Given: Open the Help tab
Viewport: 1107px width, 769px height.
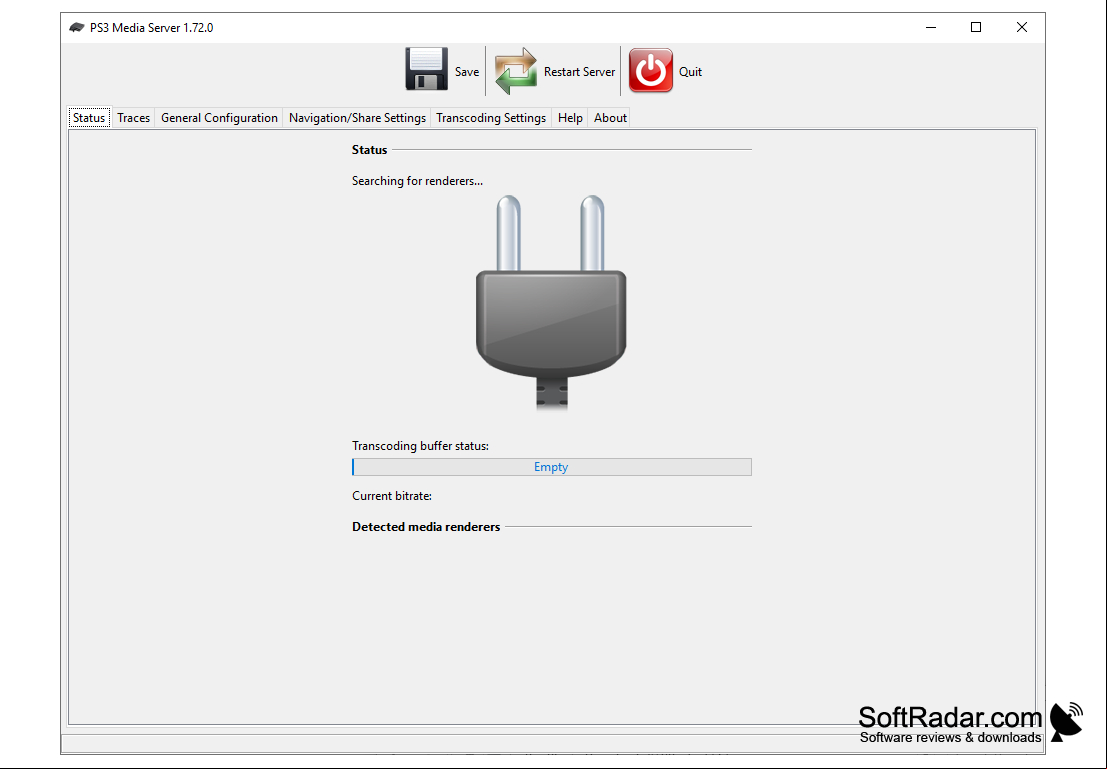Looking at the screenshot, I should [x=570, y=118].
